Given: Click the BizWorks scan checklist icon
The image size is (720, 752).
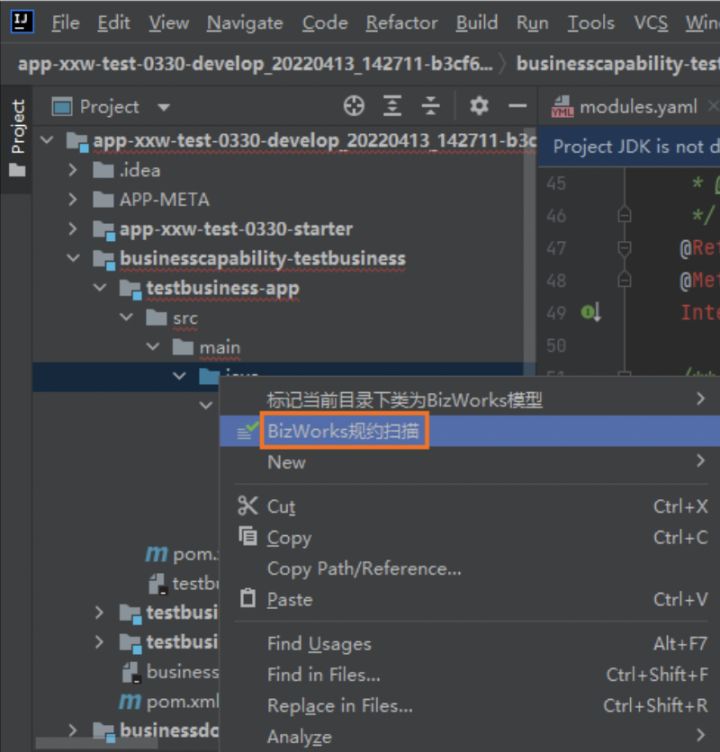Looking at the screenshot, I should pos(248,430).
